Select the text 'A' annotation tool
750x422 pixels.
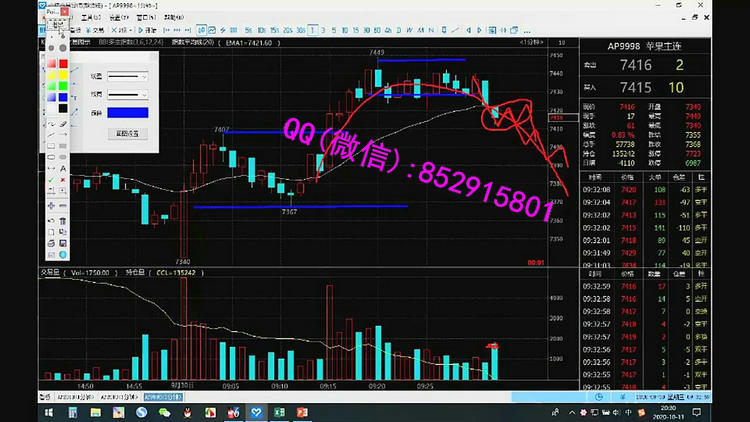64,169
